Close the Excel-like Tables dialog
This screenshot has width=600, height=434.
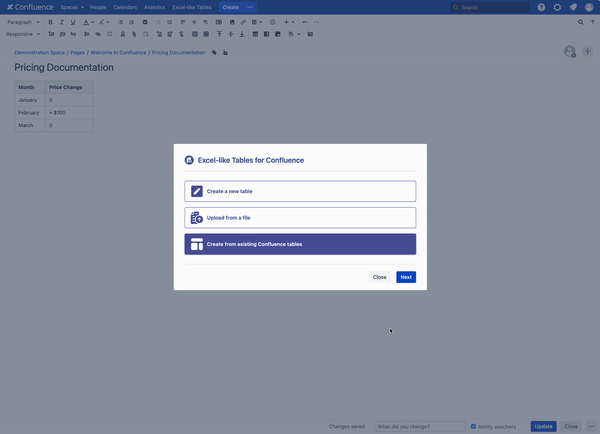click(x=379, y=277)
